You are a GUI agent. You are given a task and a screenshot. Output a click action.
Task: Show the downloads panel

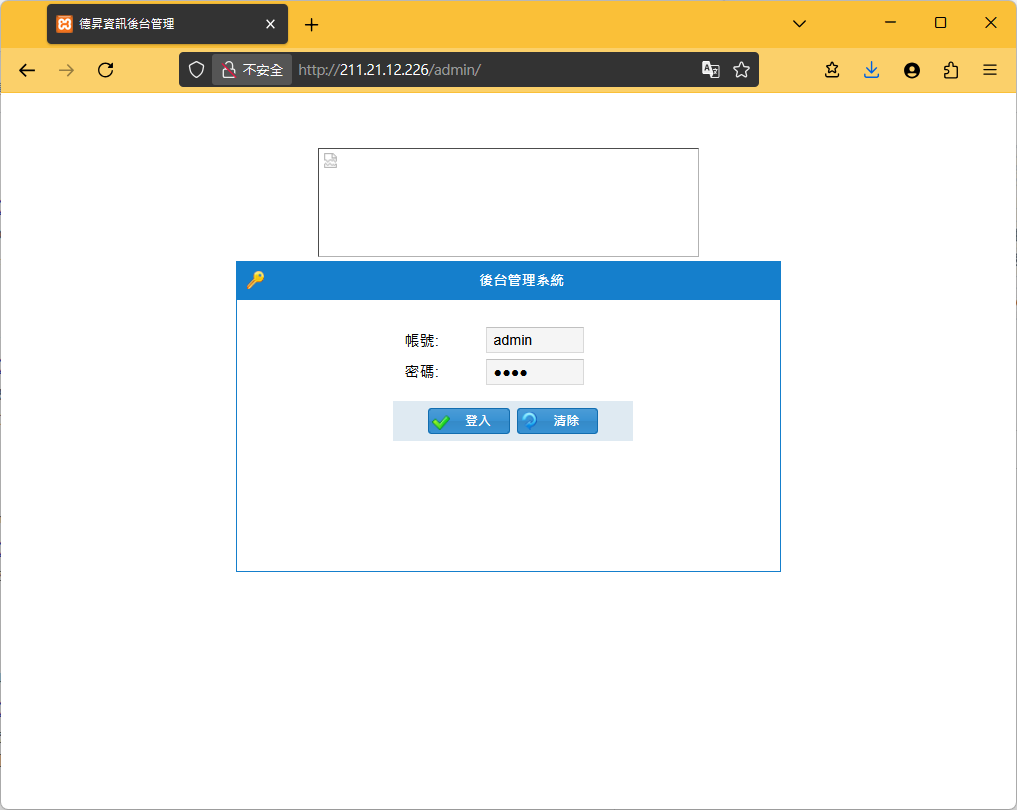pos(872,70)
